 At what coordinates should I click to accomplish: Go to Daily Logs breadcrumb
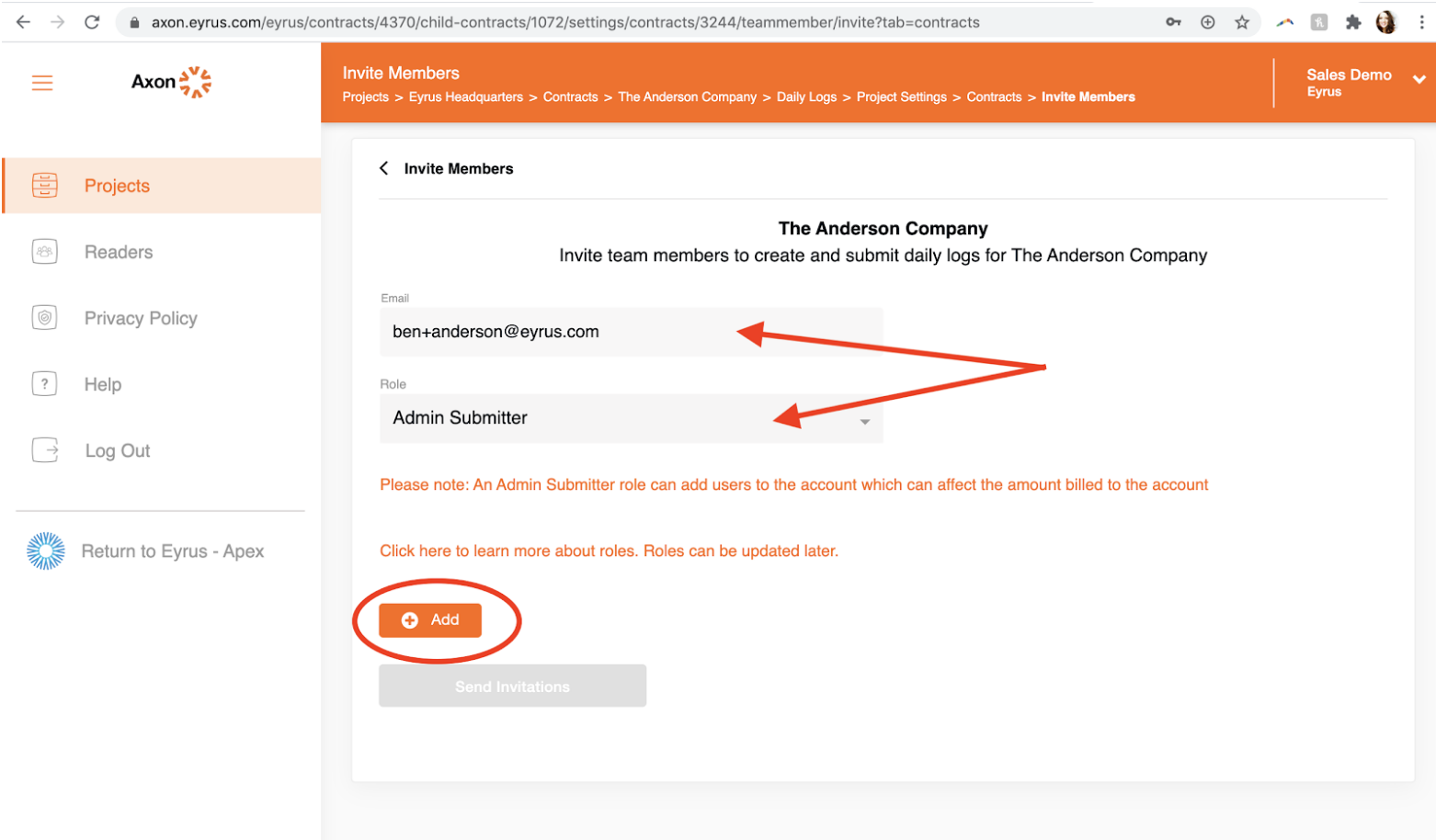coord(806,97)
